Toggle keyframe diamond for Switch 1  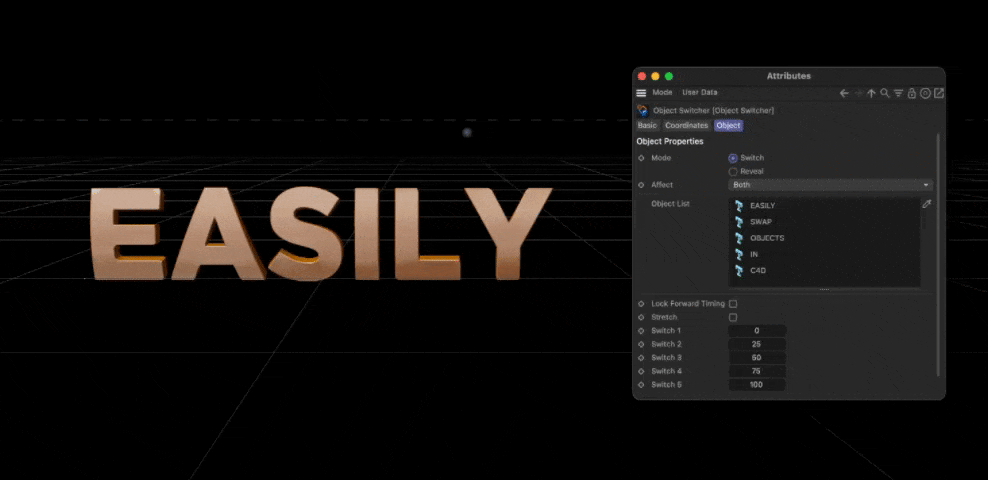[x=641, y=331]
